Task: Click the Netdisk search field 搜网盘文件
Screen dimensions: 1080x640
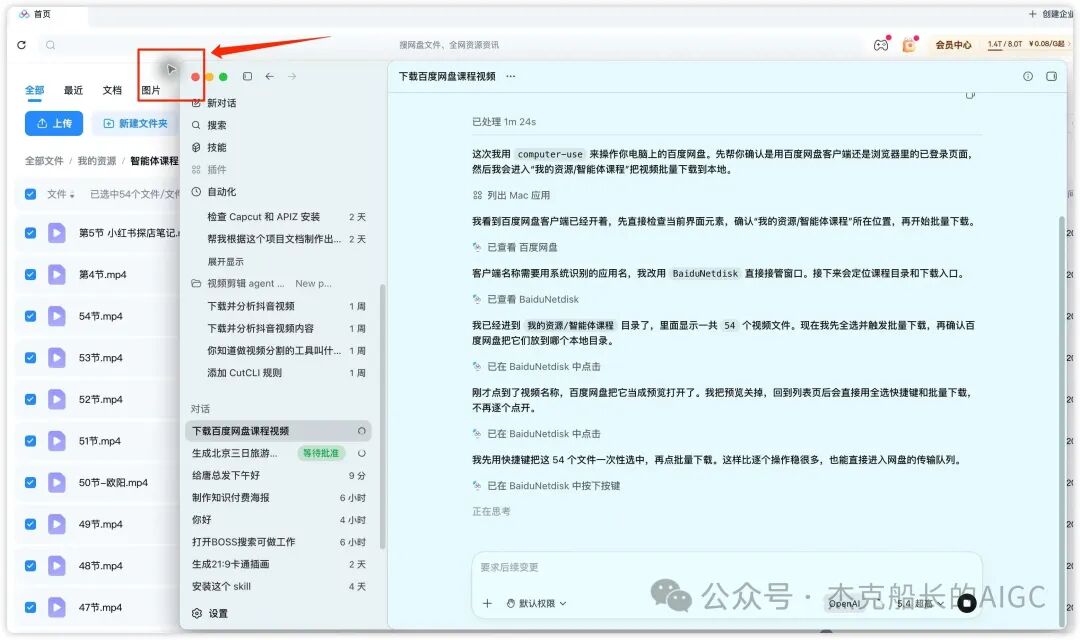Action: point(448,45)
